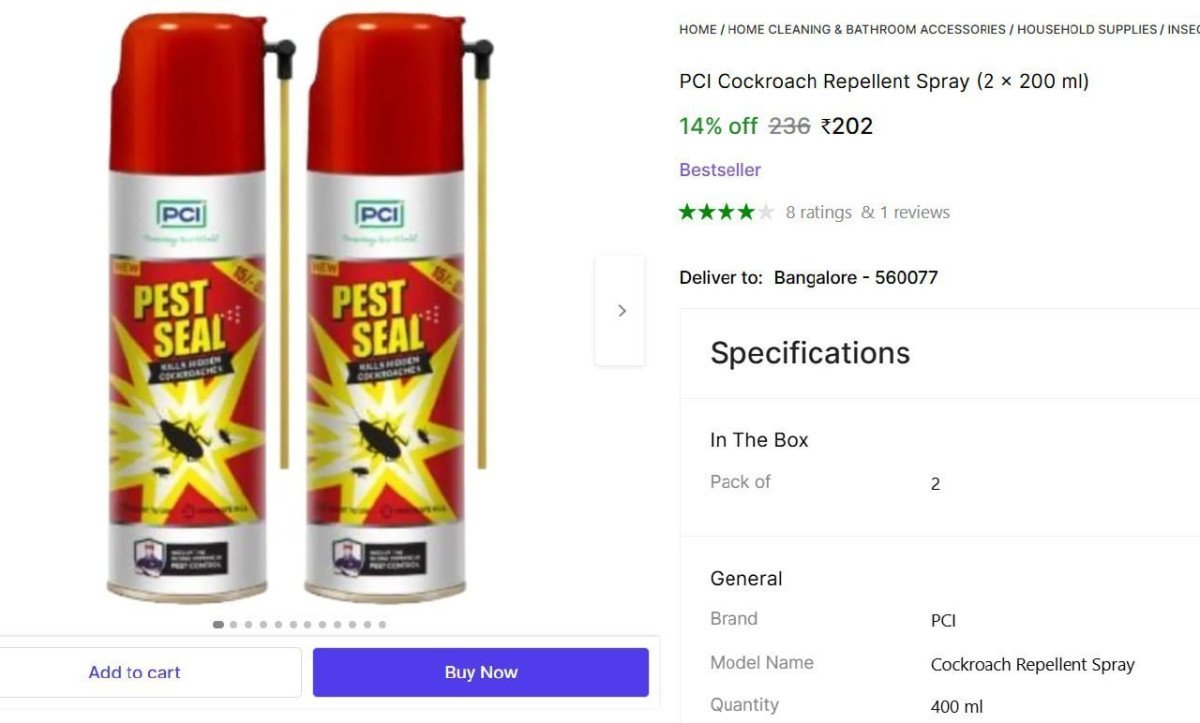Change the Bangalore 560077 delivery location
The width and height of the screenshot is (1200, 723).
click(x=853, y=277)
